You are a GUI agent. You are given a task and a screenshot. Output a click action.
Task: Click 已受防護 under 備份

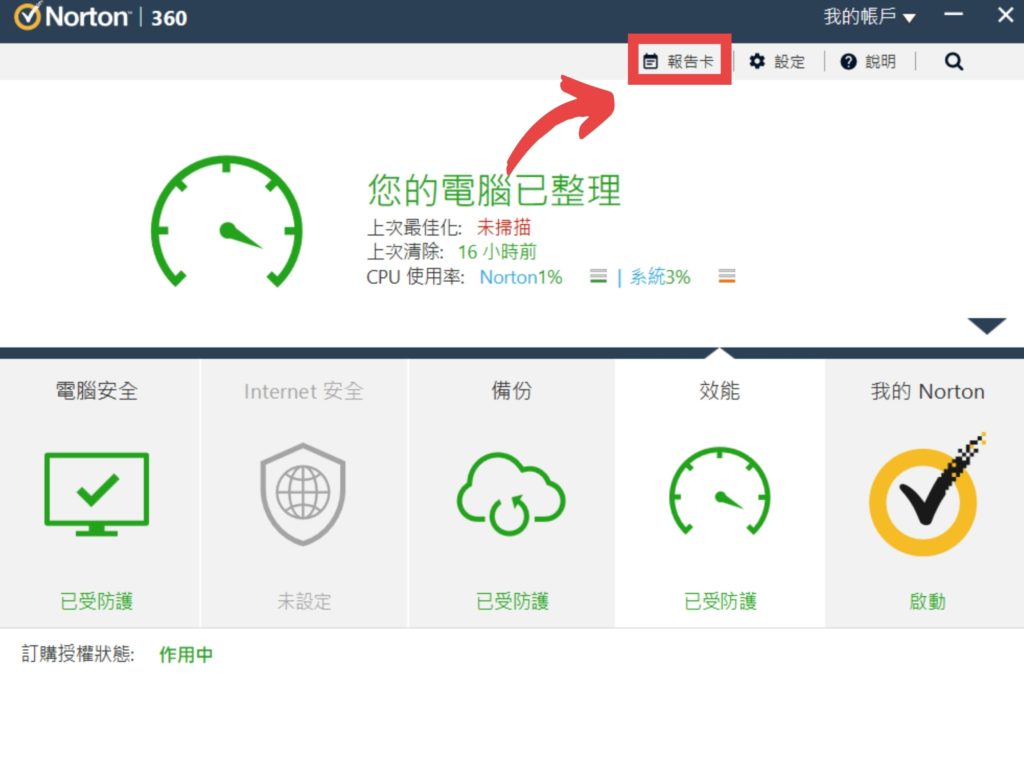(x=512, y=601)
